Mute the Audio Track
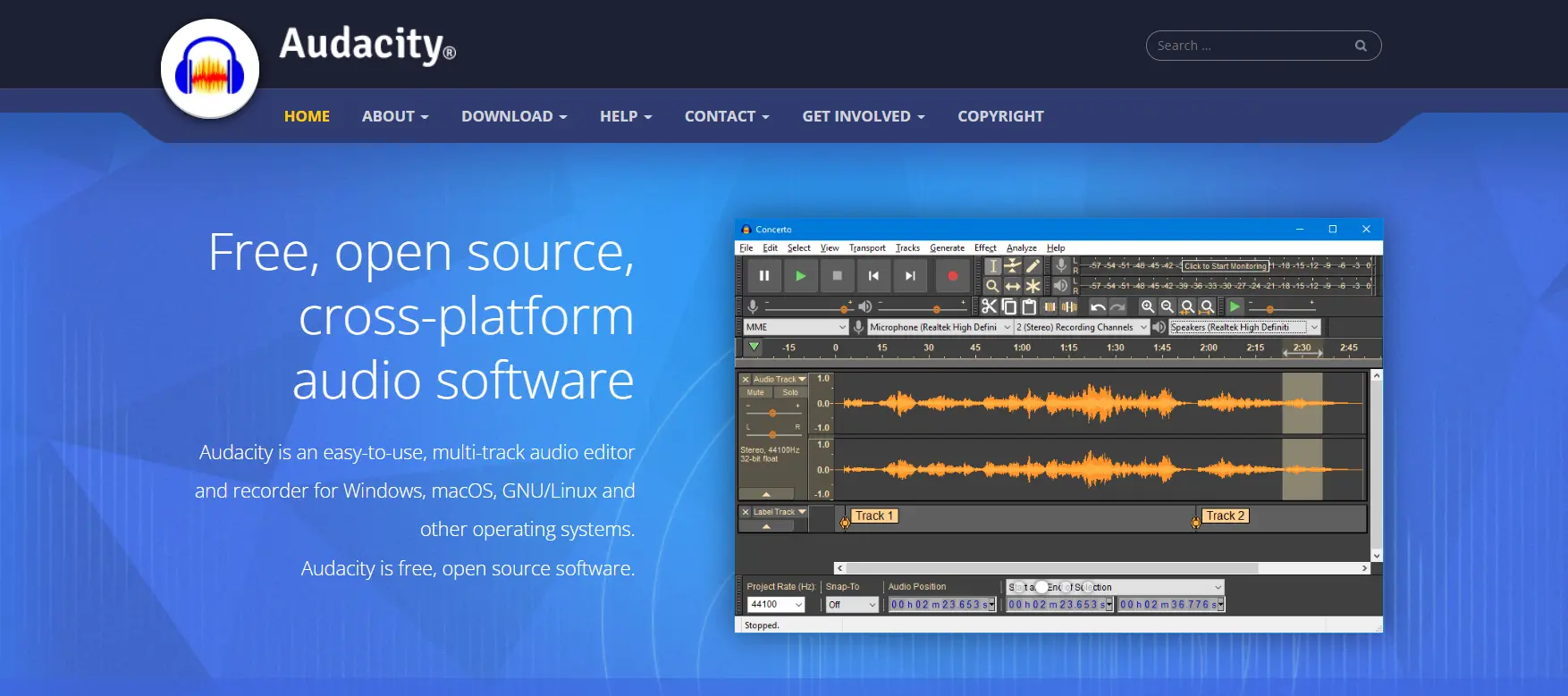 point(756,392)
